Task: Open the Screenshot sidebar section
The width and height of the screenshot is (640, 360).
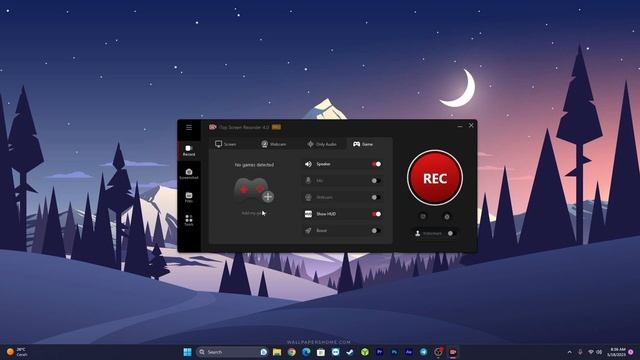Action: 189,174
